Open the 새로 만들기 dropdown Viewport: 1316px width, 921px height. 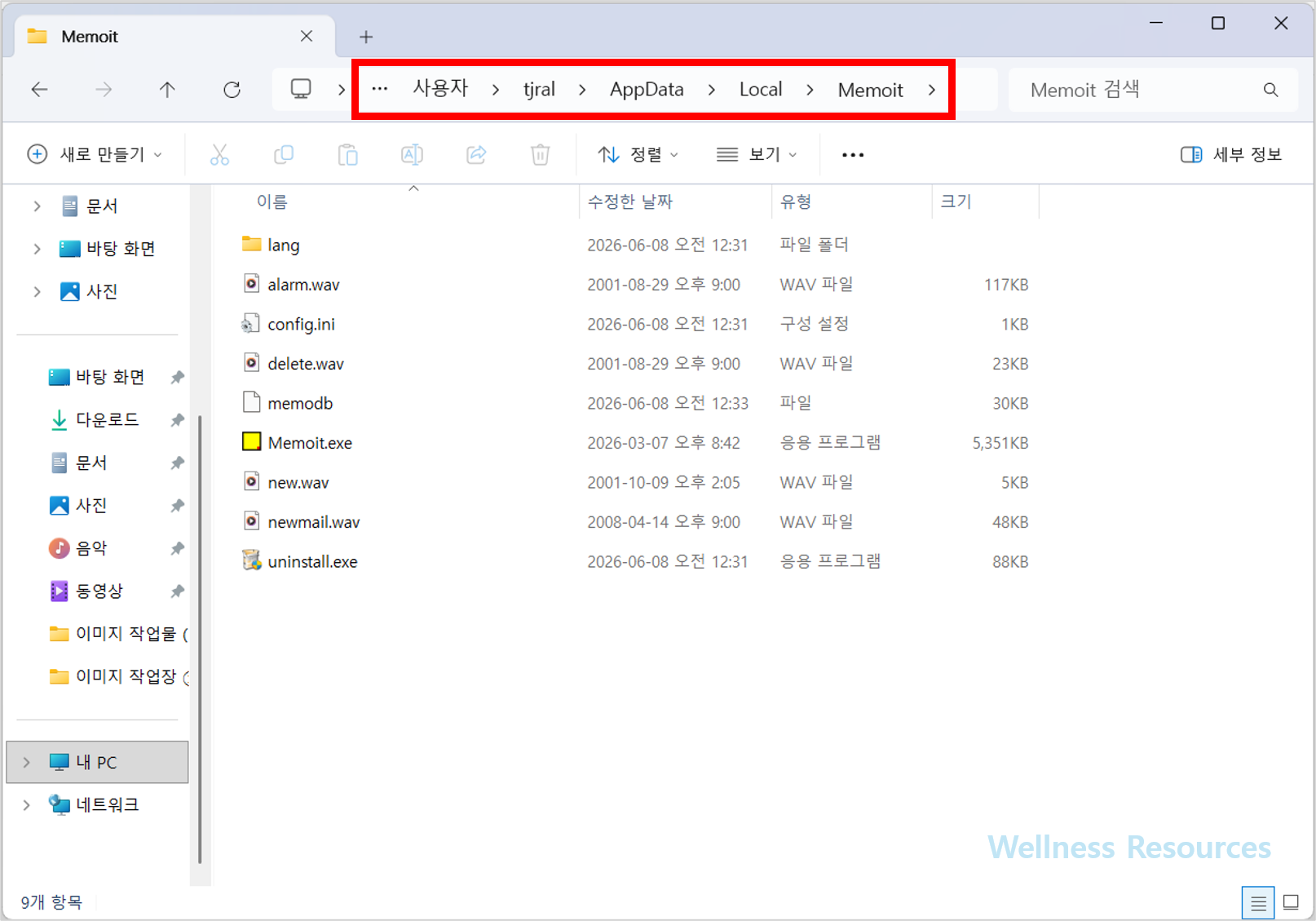pyautogui.click(x=95, y=154)
